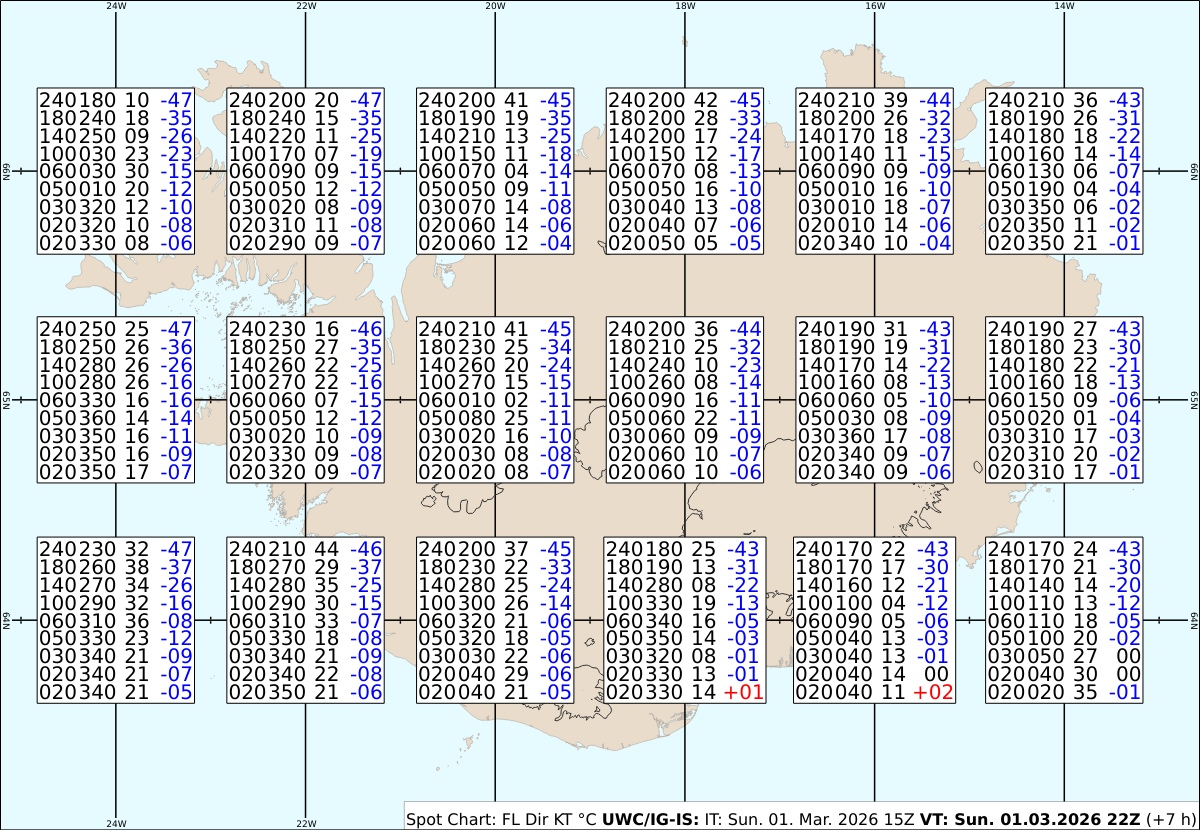
Task: Select the row "240170 24 -43"
Action: (1065, 548)
